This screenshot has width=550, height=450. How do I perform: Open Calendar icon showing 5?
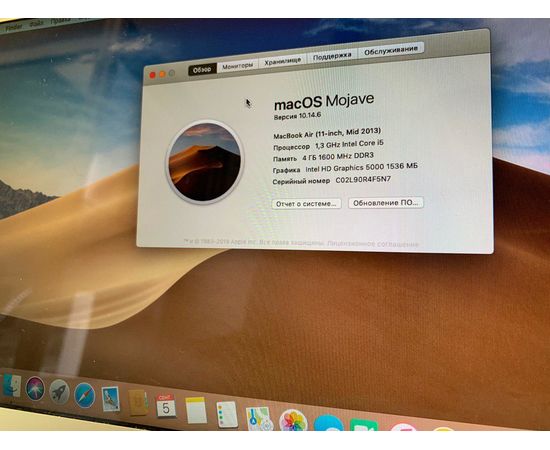(166, 406)
